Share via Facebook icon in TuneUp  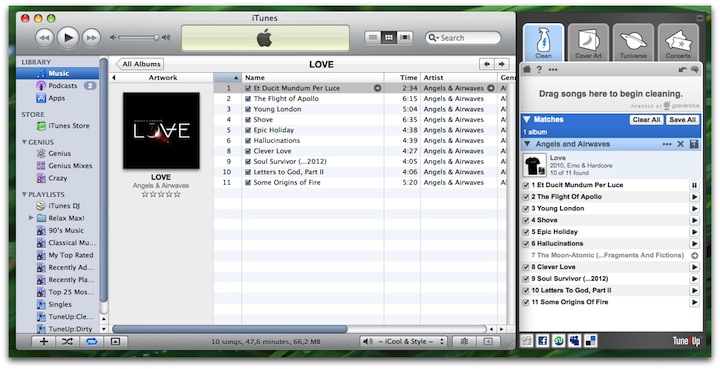click(x=543, y=341)
